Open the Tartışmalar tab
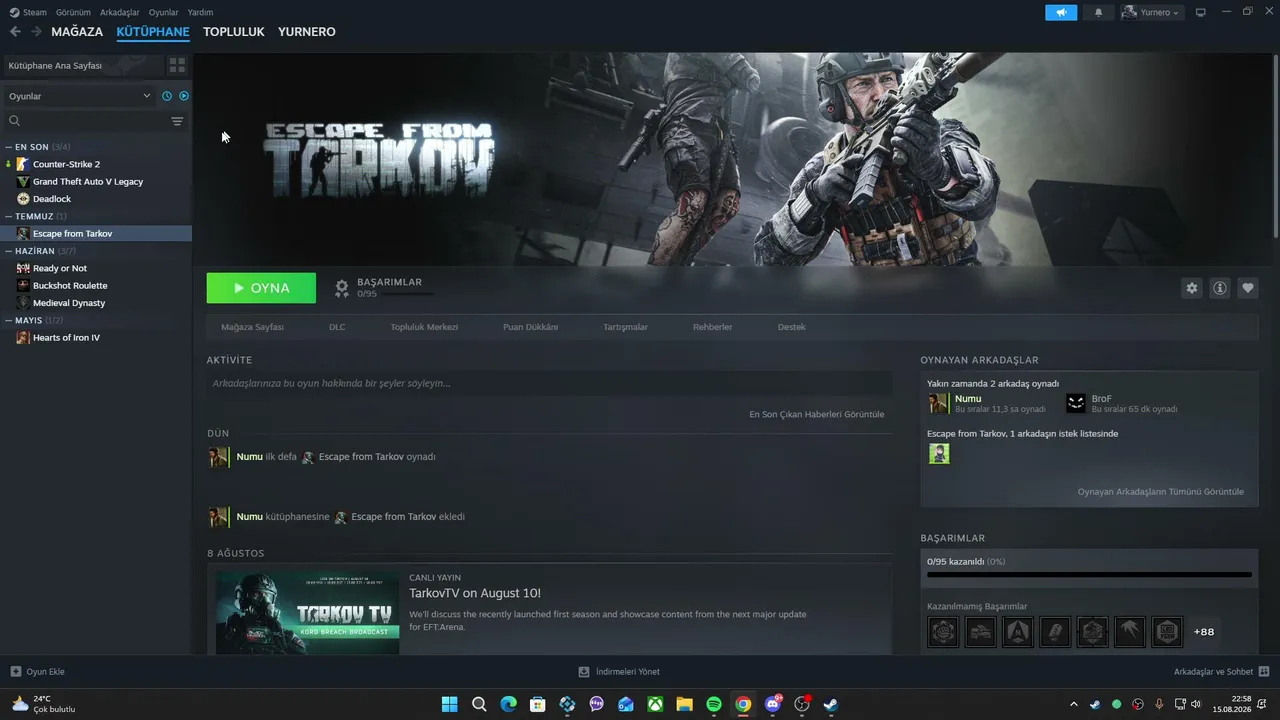 tap(626, 327)
